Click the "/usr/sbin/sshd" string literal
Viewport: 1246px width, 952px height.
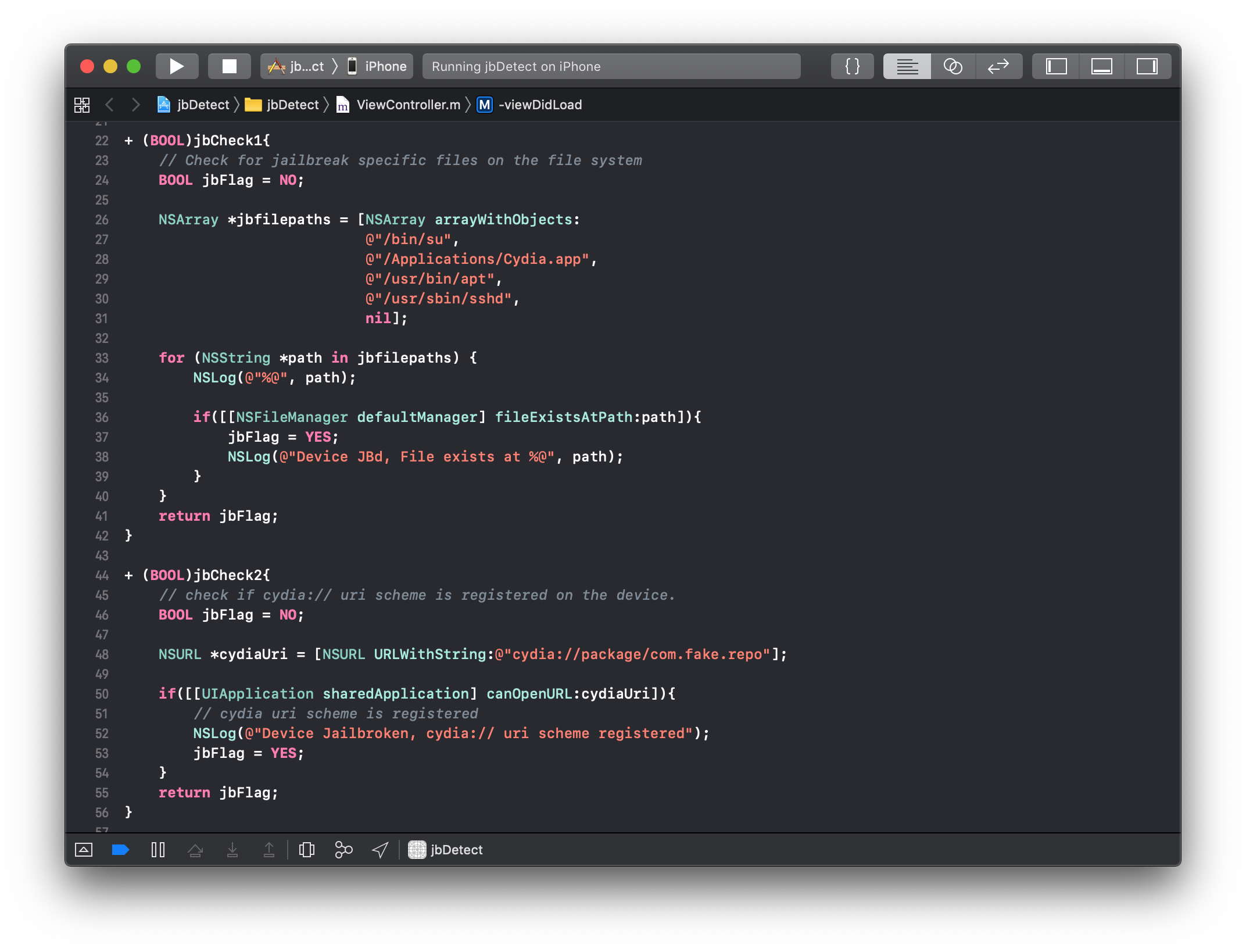coord(439,299)
